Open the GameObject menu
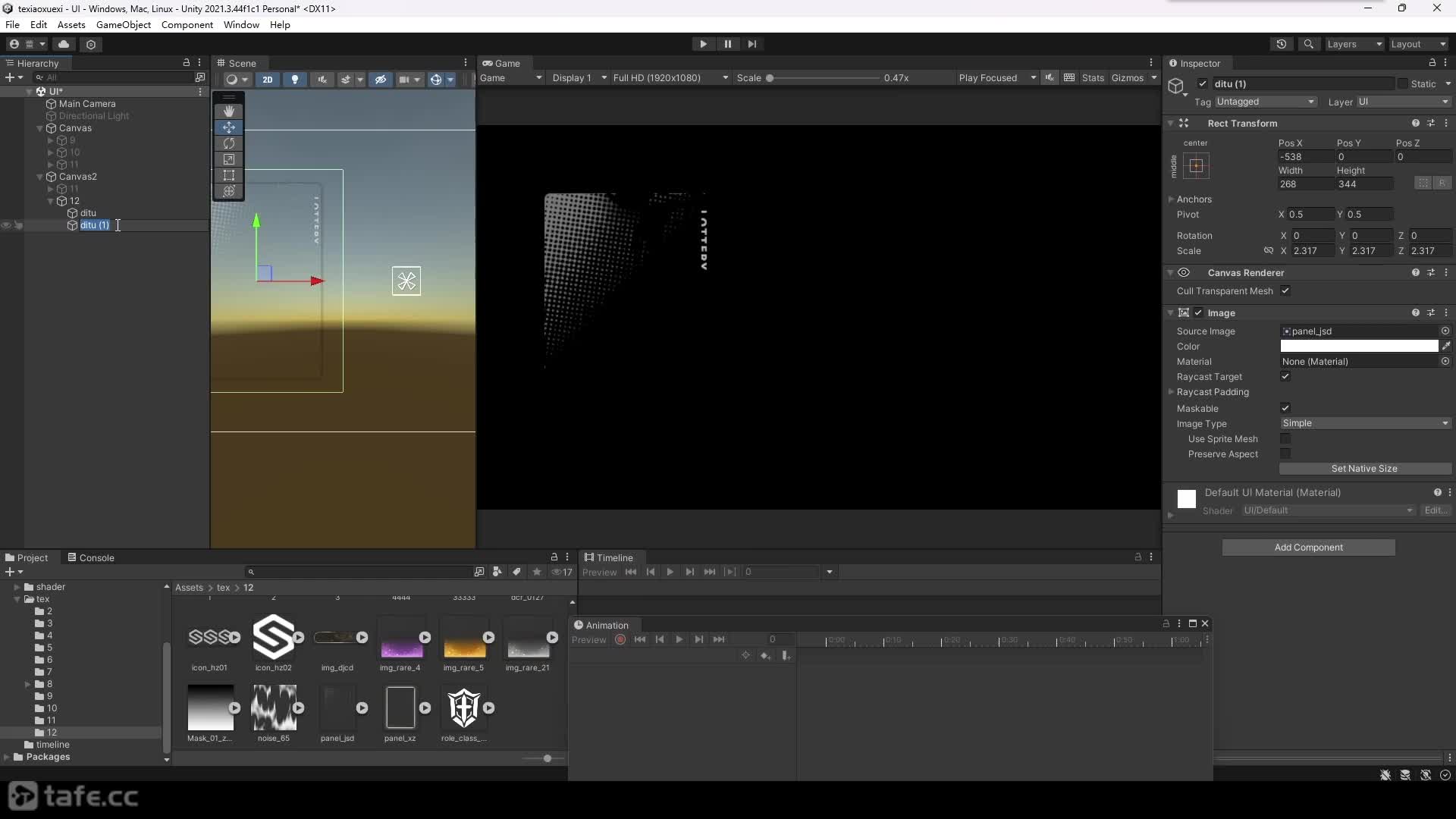 [x=124, y=24]
